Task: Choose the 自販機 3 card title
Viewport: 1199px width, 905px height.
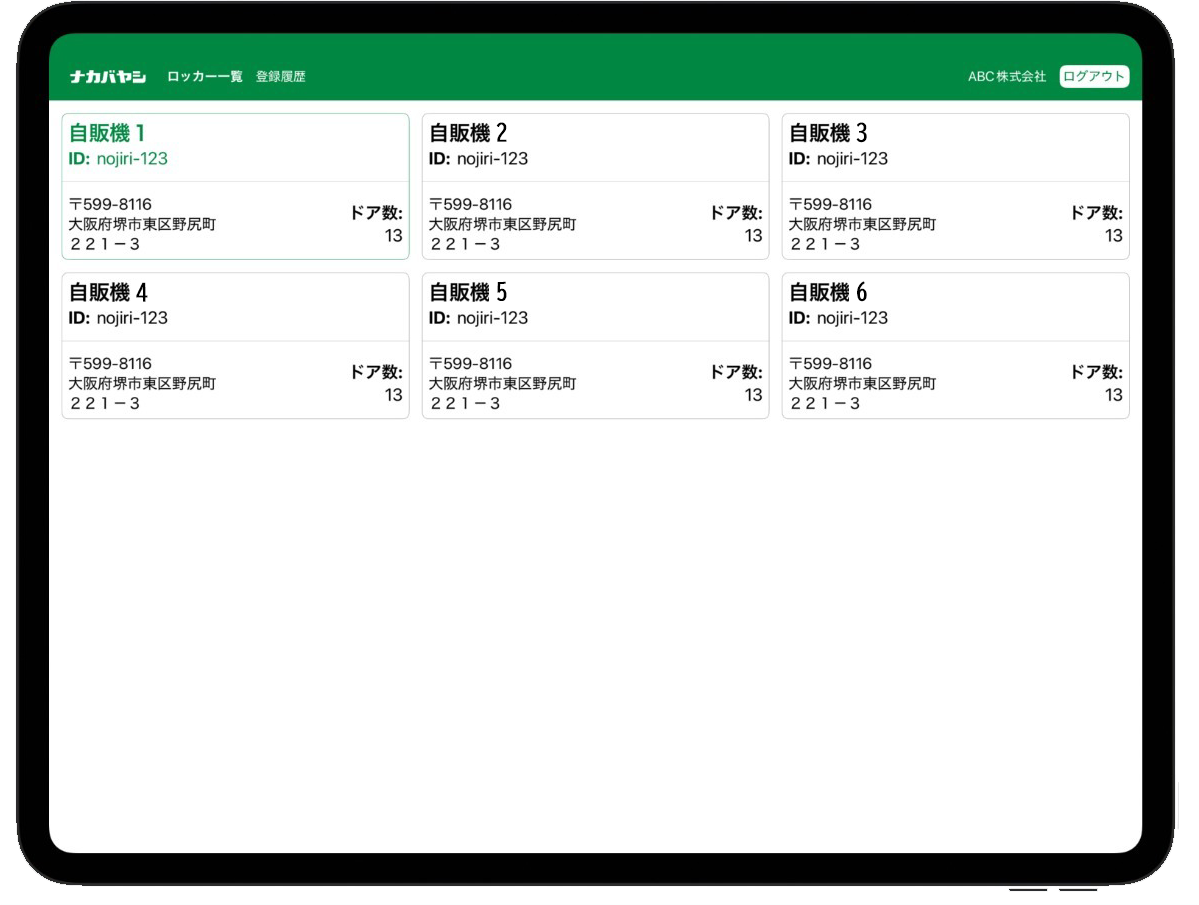Action: coord(827,133)
